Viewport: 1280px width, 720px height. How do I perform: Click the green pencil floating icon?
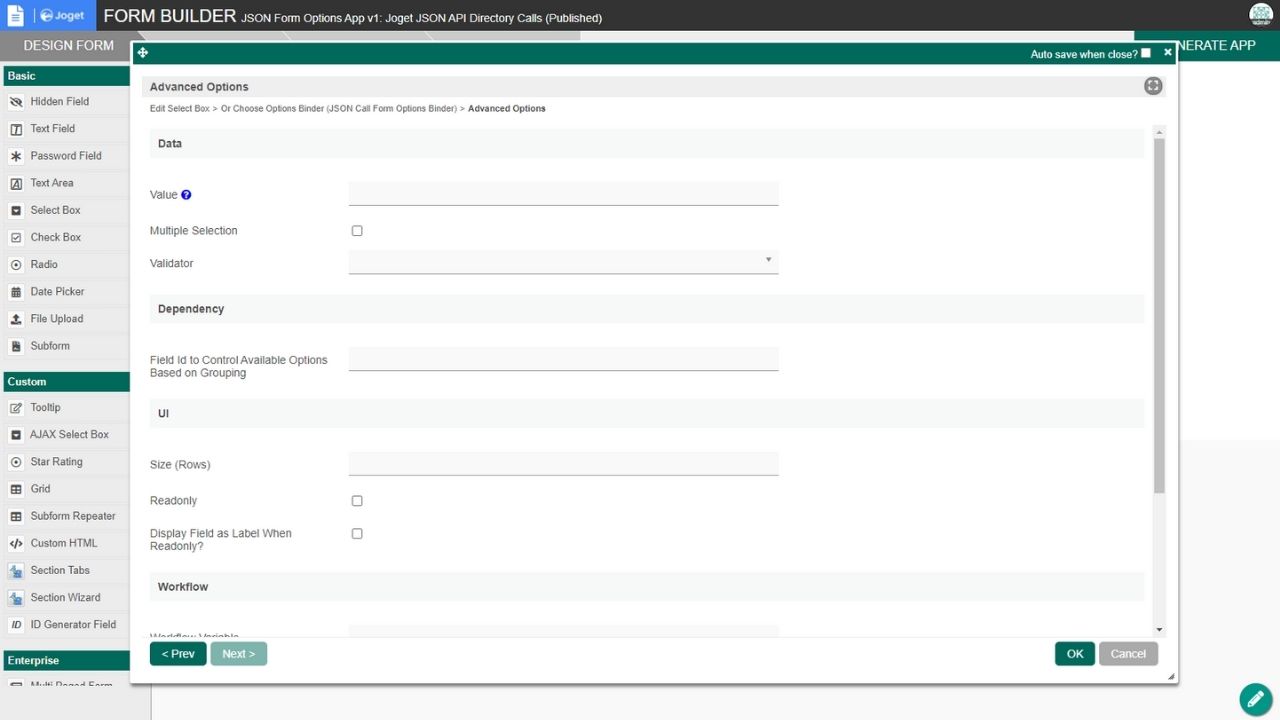tap(1255, 699)
